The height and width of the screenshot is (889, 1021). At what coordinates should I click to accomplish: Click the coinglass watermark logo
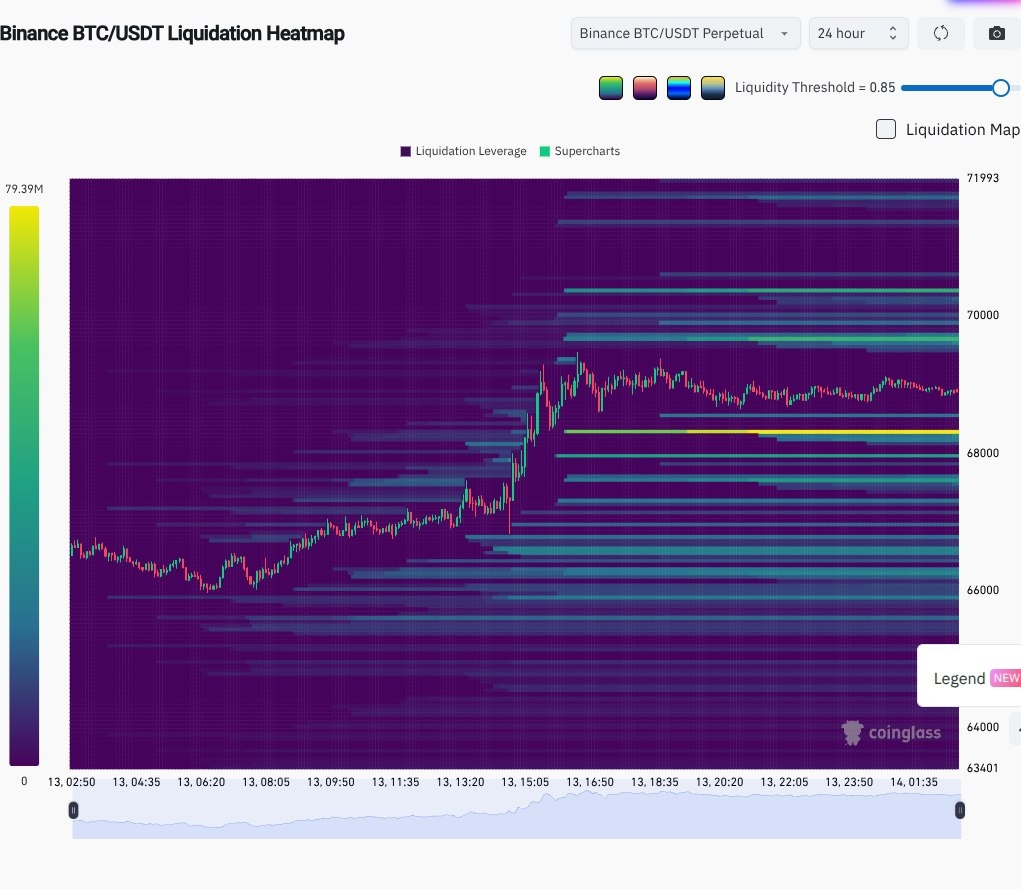tap(891, 733)
